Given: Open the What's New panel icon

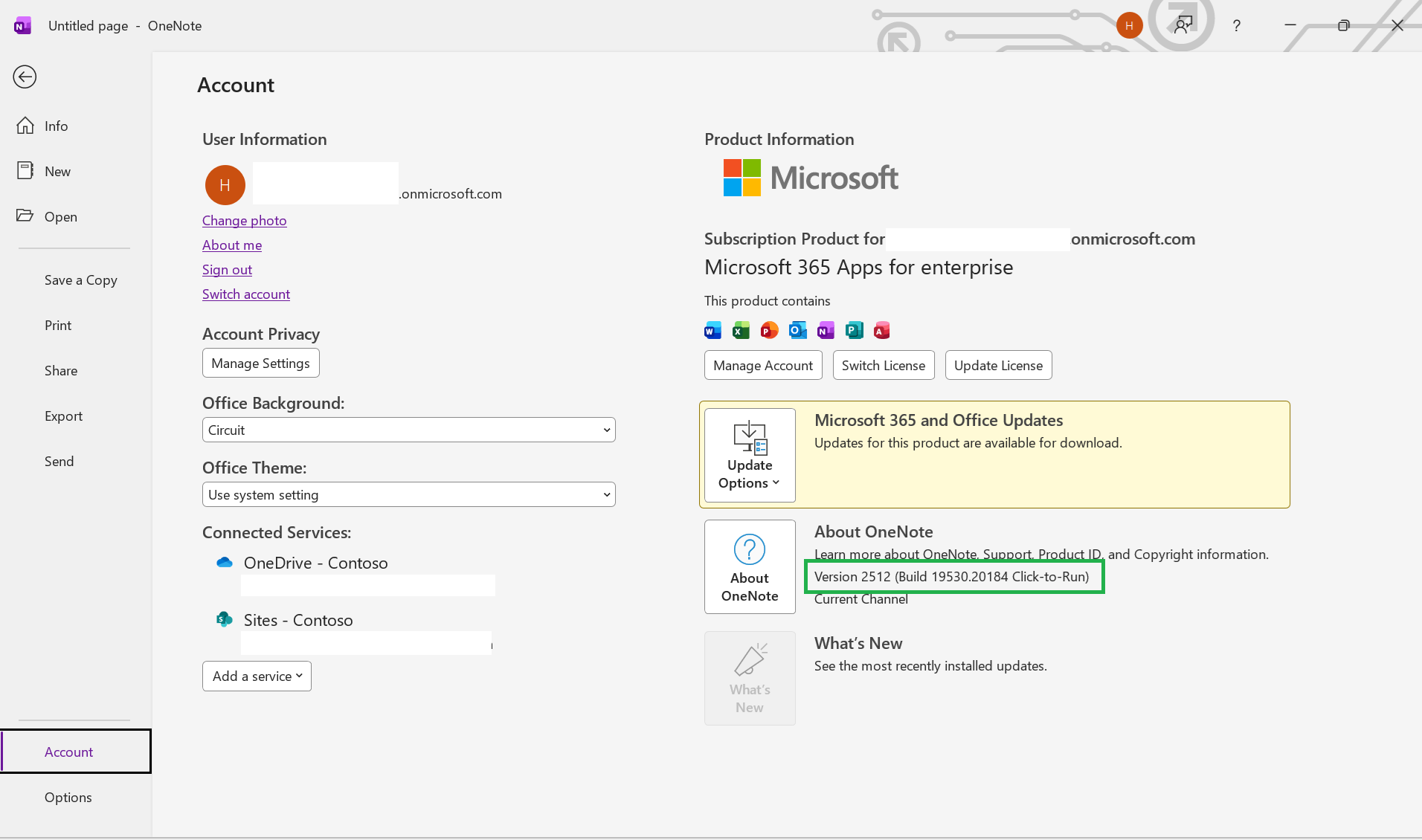Looking at the screenshot, I should (x=749, y=677).
